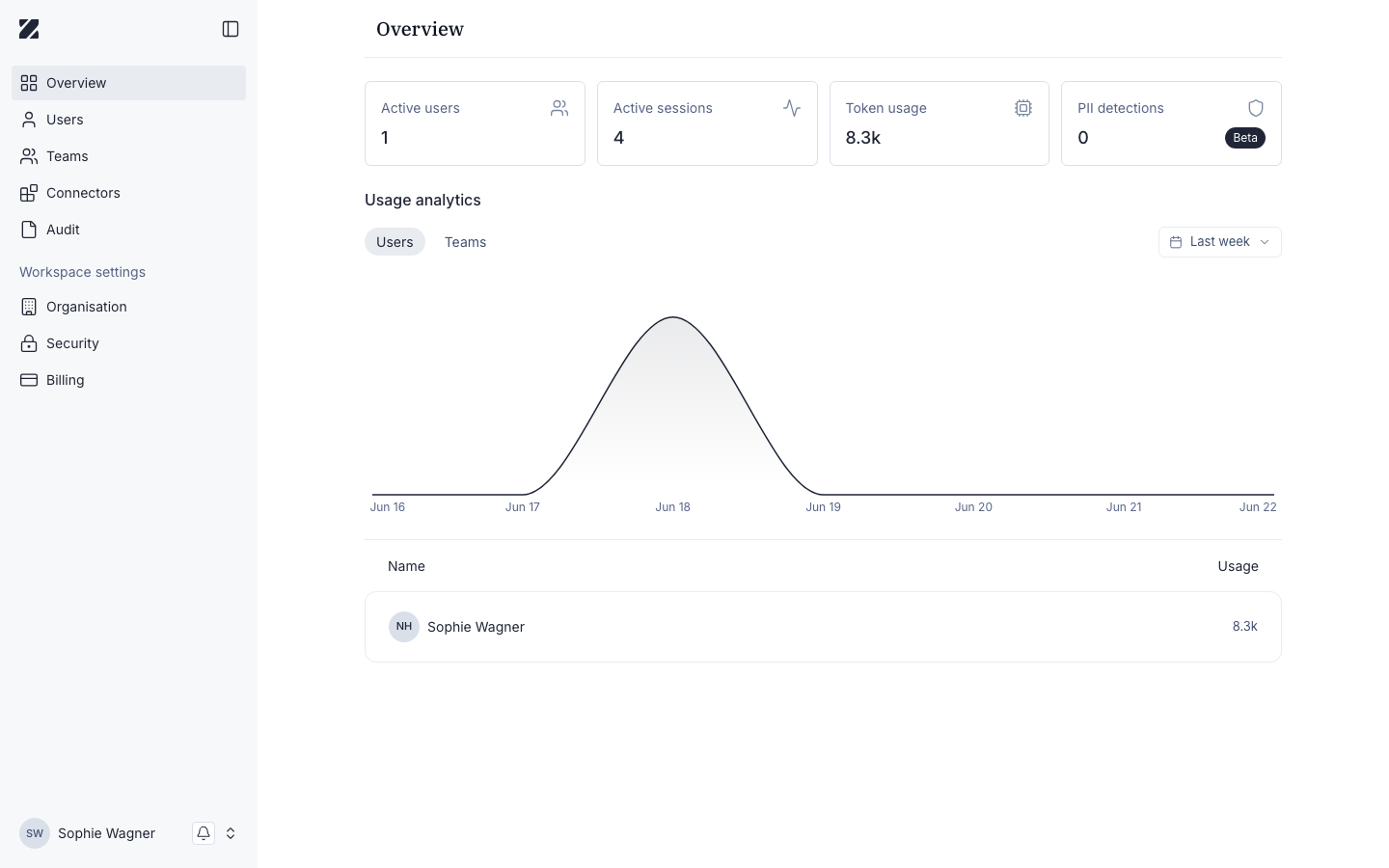
Task: Expand the account switcher chevrons
Action: pos(231,833)
